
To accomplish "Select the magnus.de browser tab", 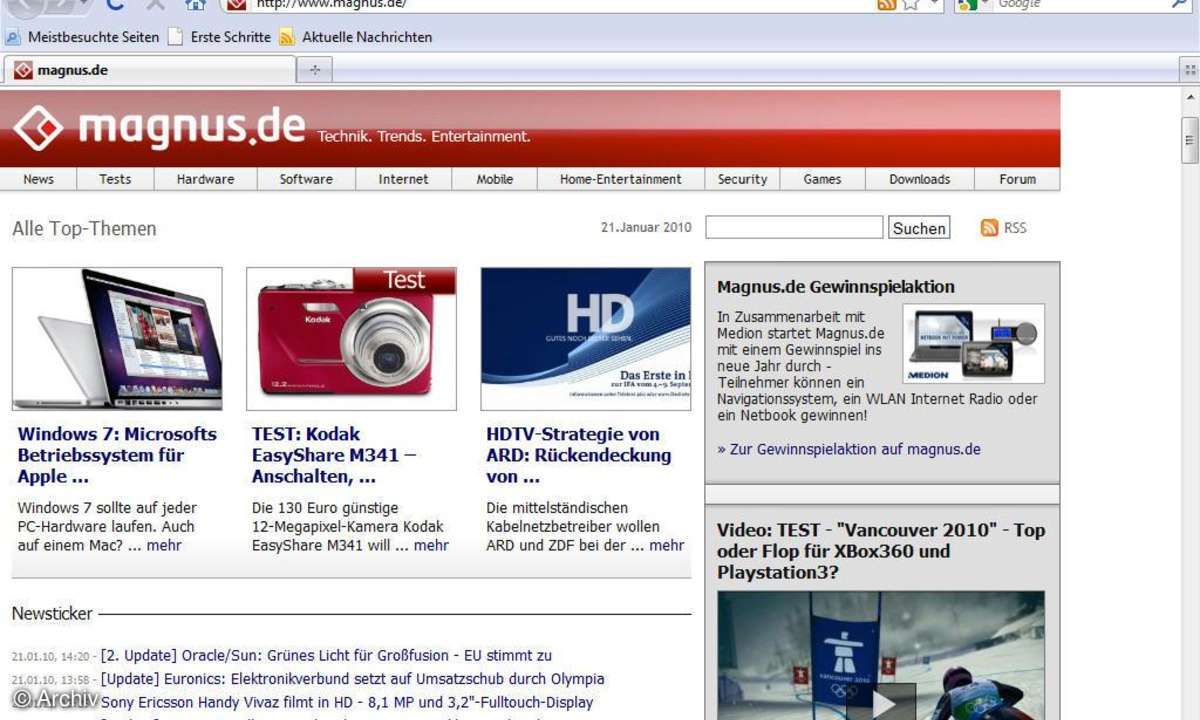I will click(x=150, y=70).
